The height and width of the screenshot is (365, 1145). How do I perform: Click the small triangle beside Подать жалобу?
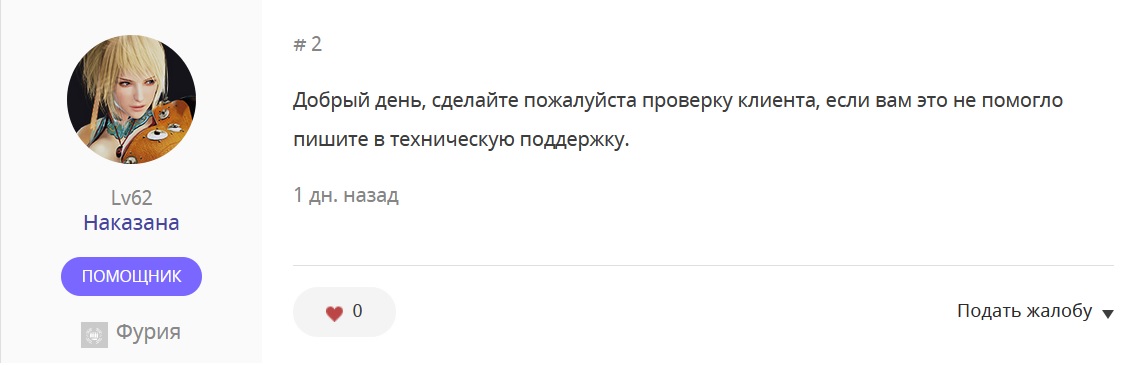(x=1108, y=314)
